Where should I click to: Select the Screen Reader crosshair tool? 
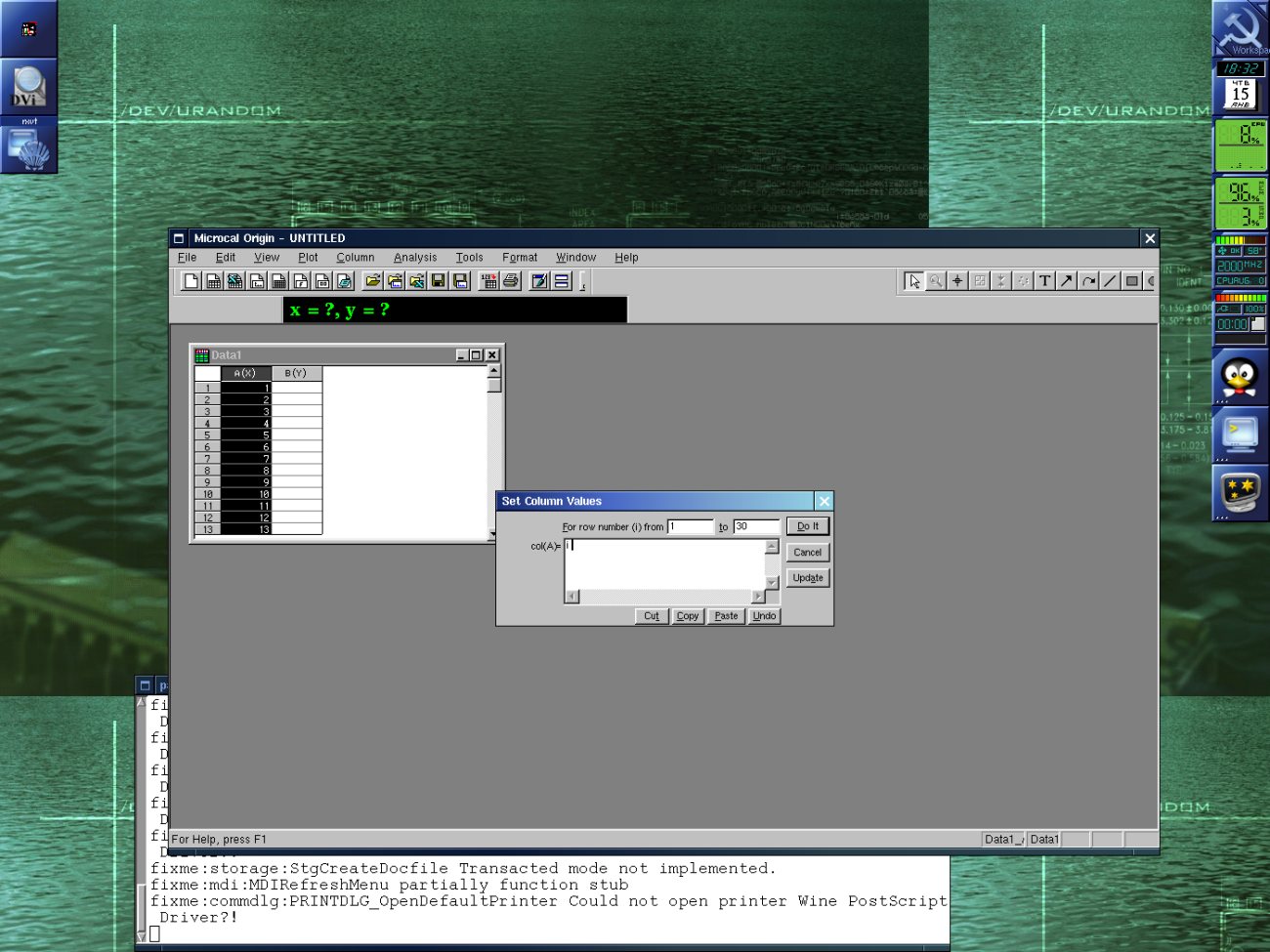[x=957, y=281]
